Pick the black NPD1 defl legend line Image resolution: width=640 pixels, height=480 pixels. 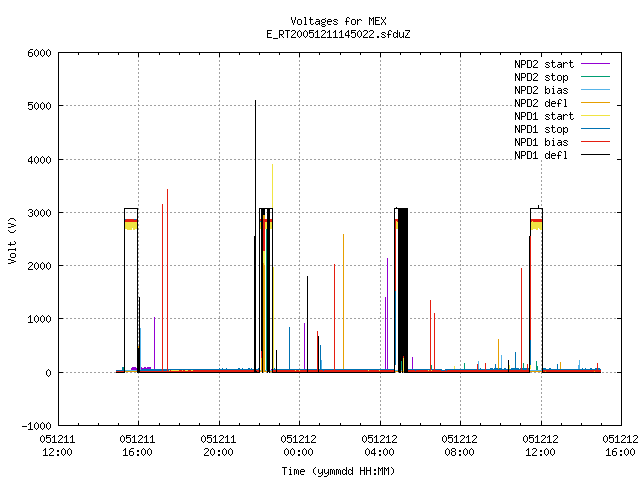(x=595, y=155)
